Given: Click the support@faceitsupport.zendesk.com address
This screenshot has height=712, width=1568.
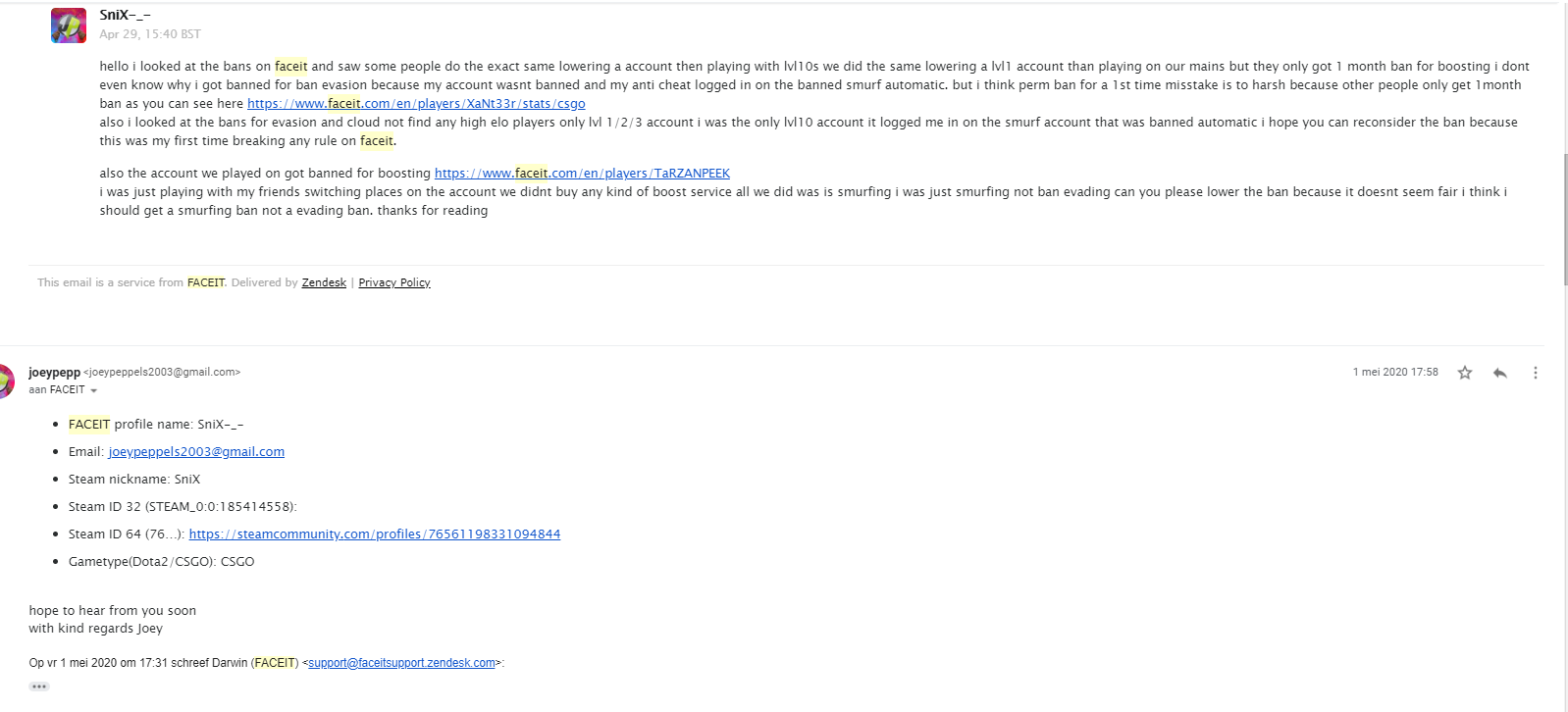Looking at the screenshot, I should (401, 663).
